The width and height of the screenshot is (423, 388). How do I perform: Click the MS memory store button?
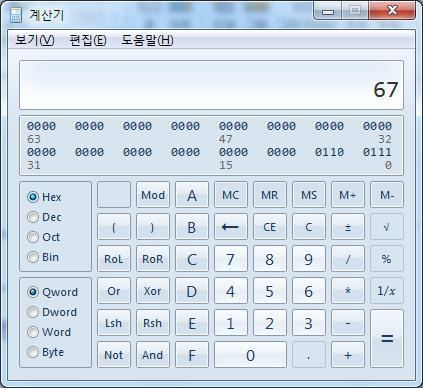tap(309, 195)
